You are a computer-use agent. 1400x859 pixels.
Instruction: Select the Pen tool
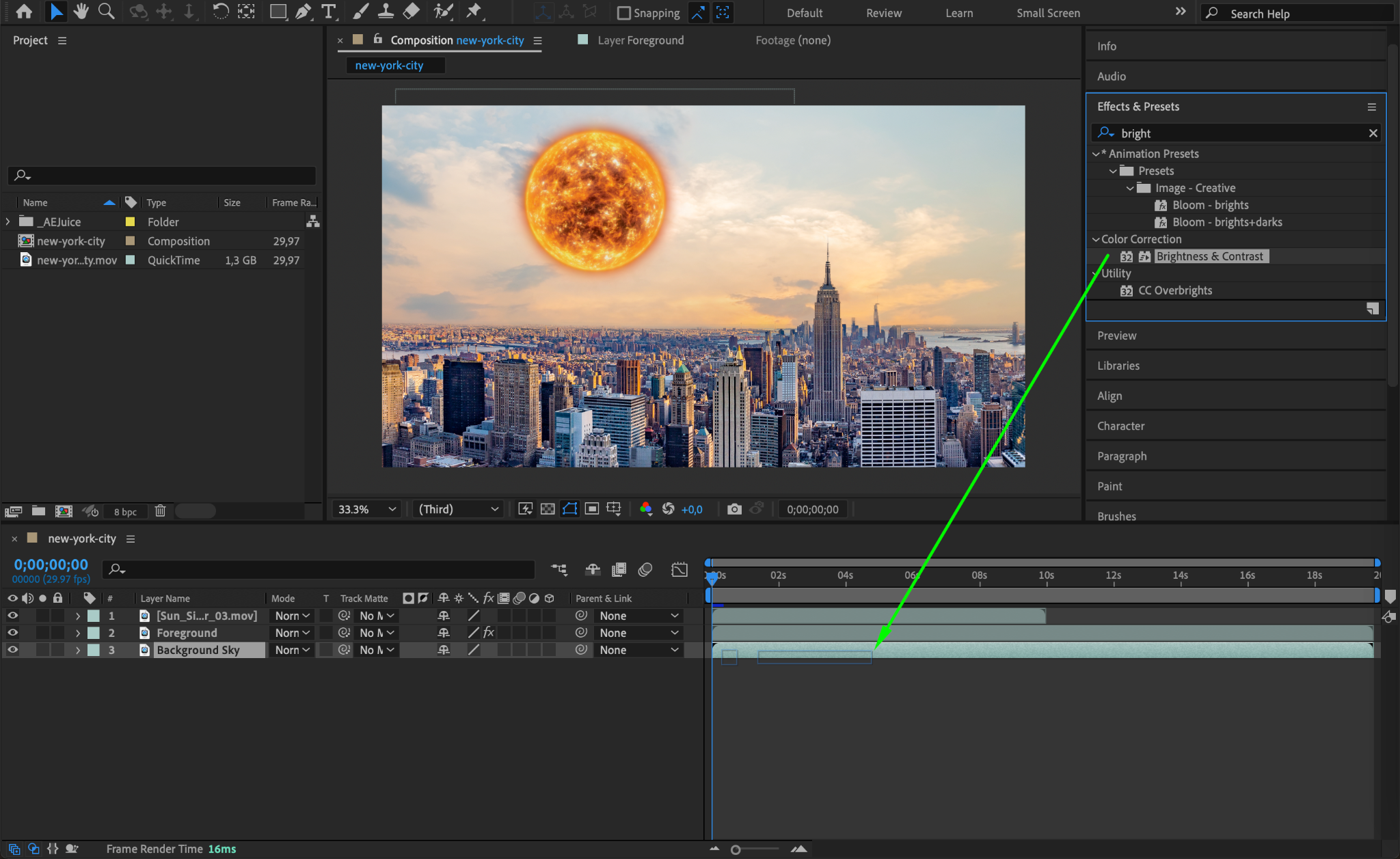coord(303,12)
